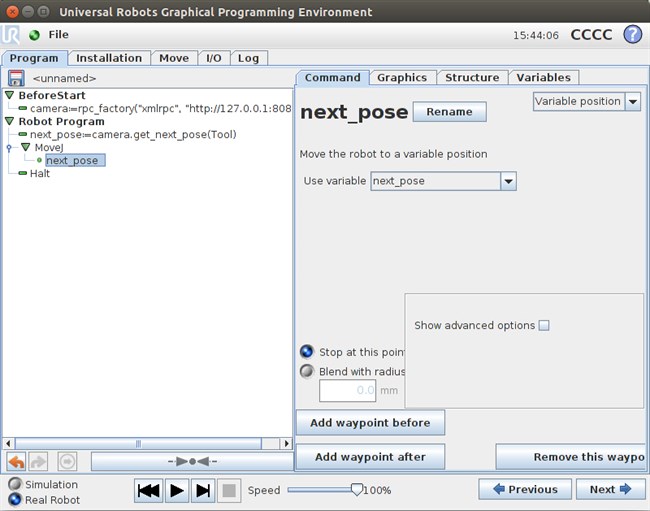Open the Log tab
The height and width of the screenshot is (511, 650).
(248, 58)
